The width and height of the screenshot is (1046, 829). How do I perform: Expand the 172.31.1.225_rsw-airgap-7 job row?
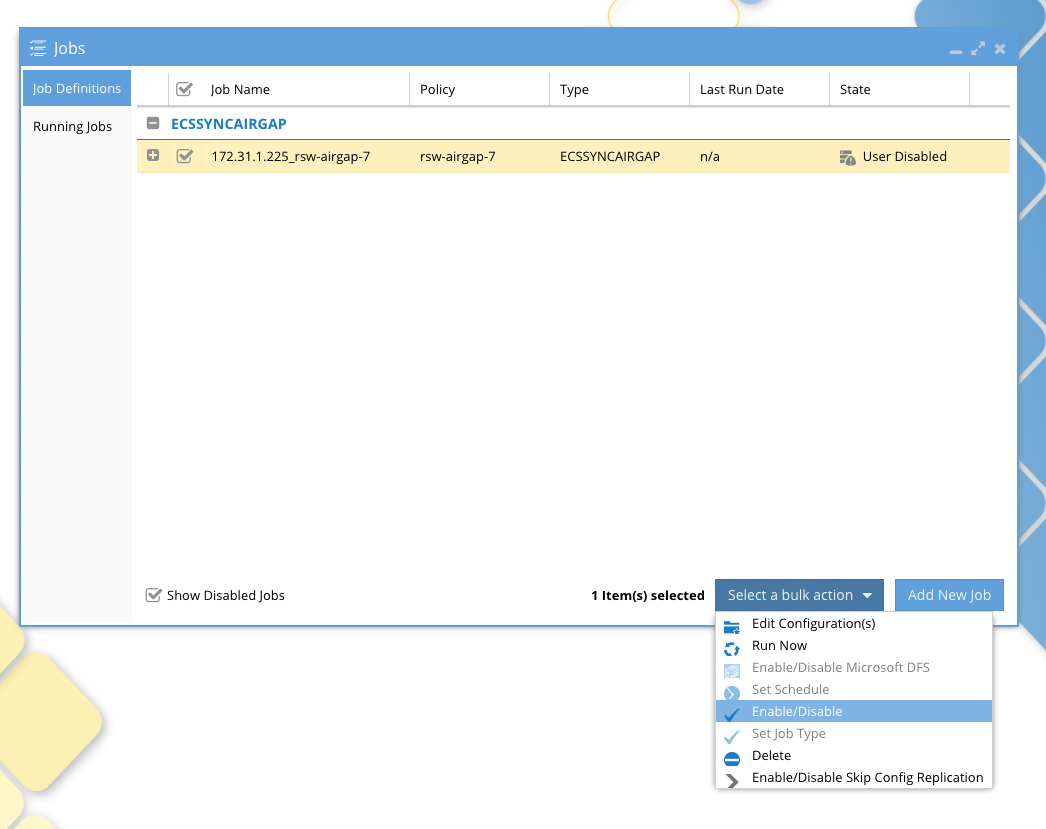pyautogui.click(x=152, y=156)
